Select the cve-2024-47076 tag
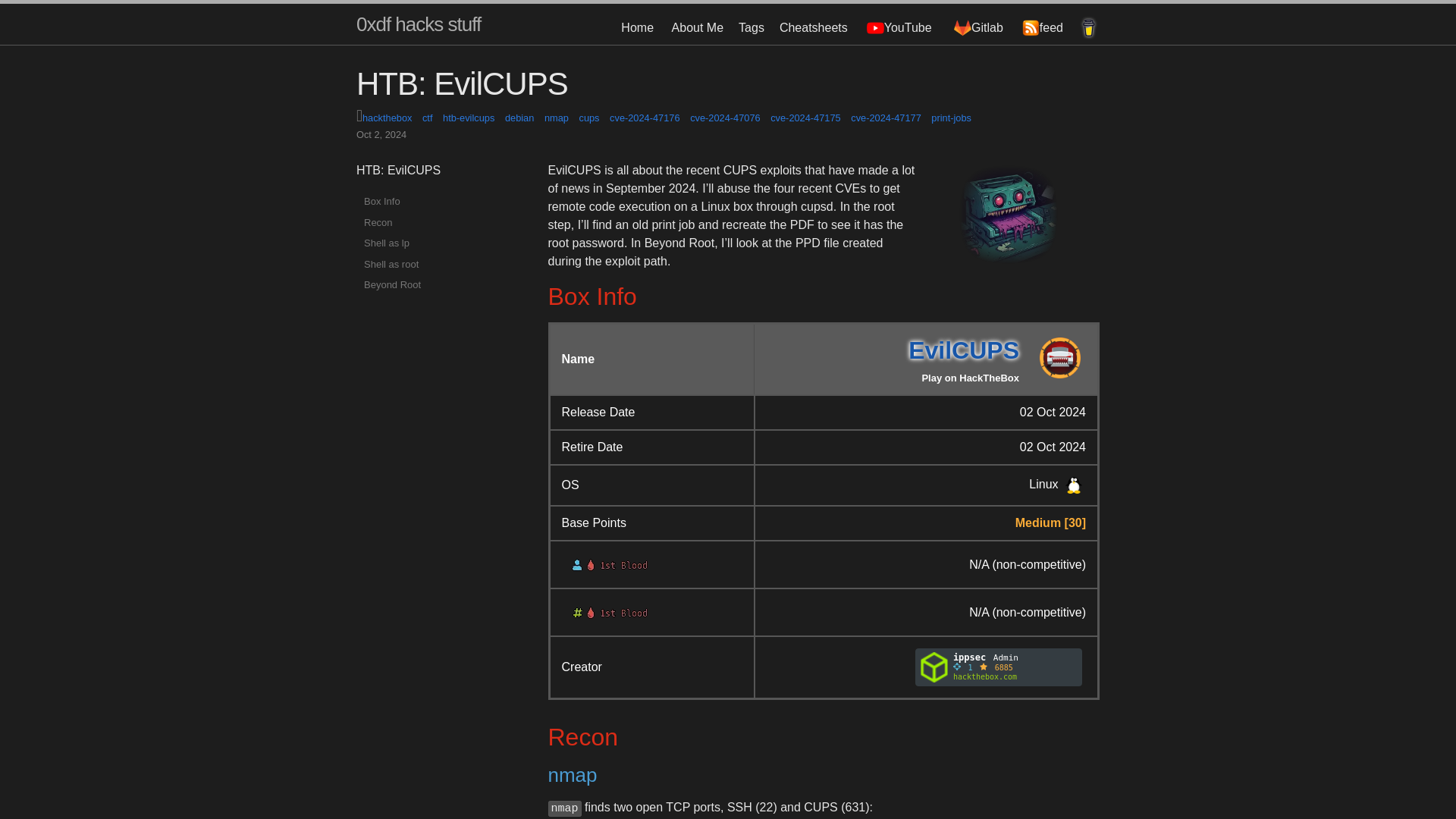The width and height of the screenshot is (1456, 819). tap(724, 118)
